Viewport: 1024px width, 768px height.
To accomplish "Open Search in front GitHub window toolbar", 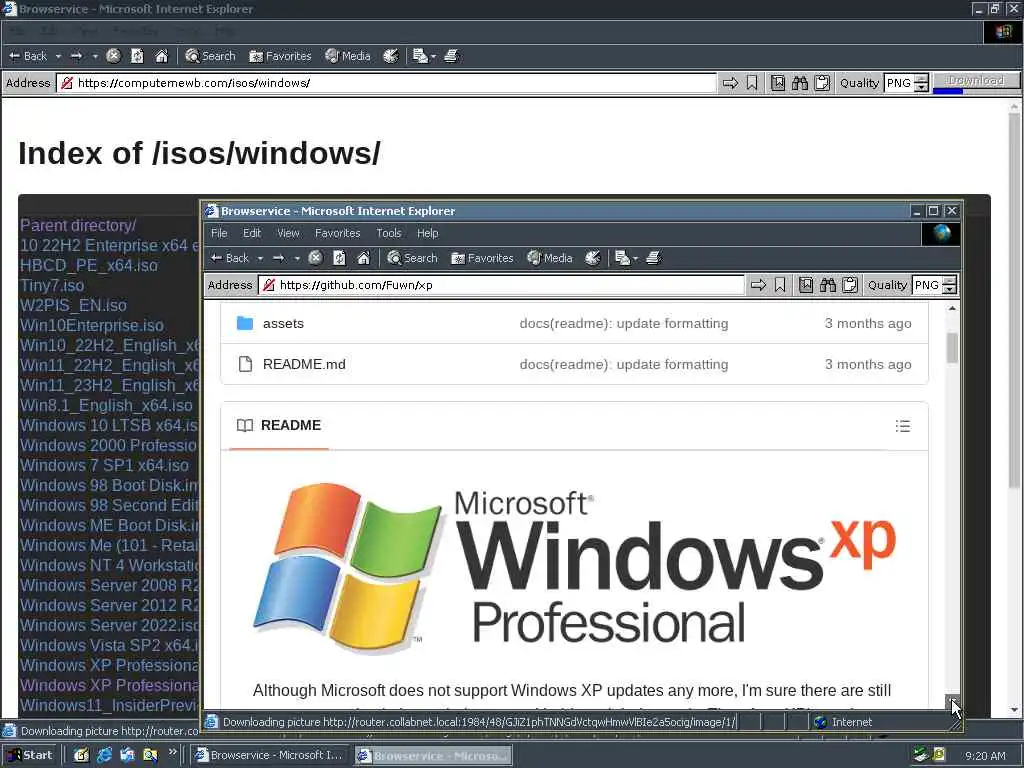I will coord(412,258).
